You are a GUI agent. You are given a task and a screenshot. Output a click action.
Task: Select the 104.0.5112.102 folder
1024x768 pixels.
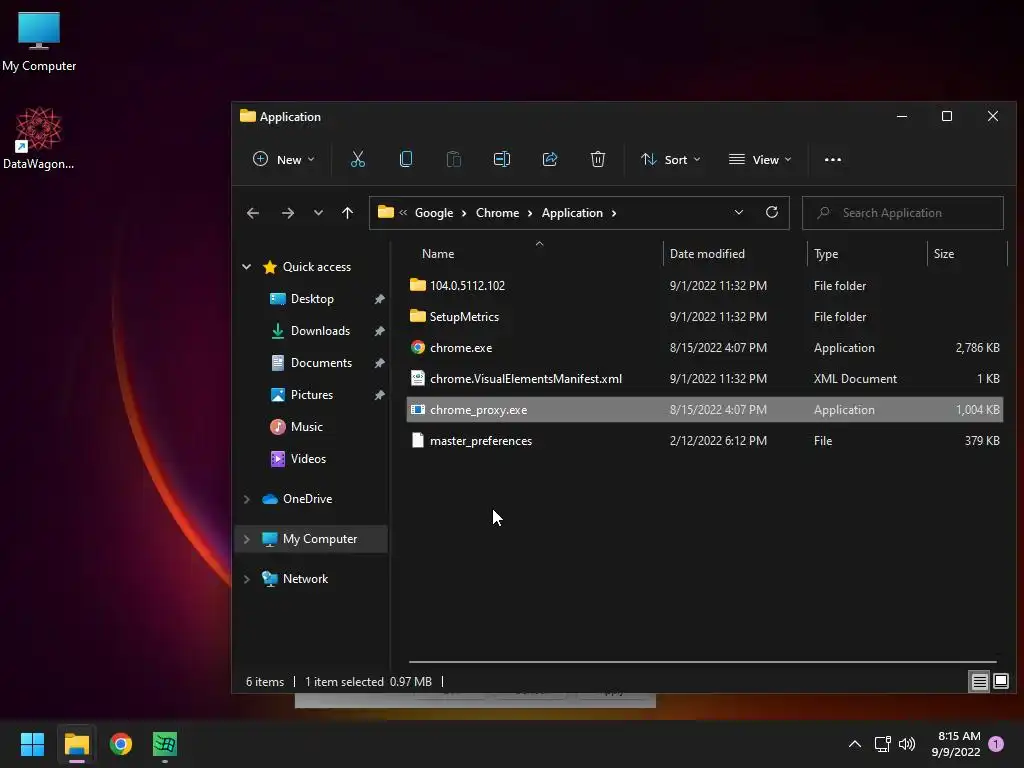(x=704, y=286)
